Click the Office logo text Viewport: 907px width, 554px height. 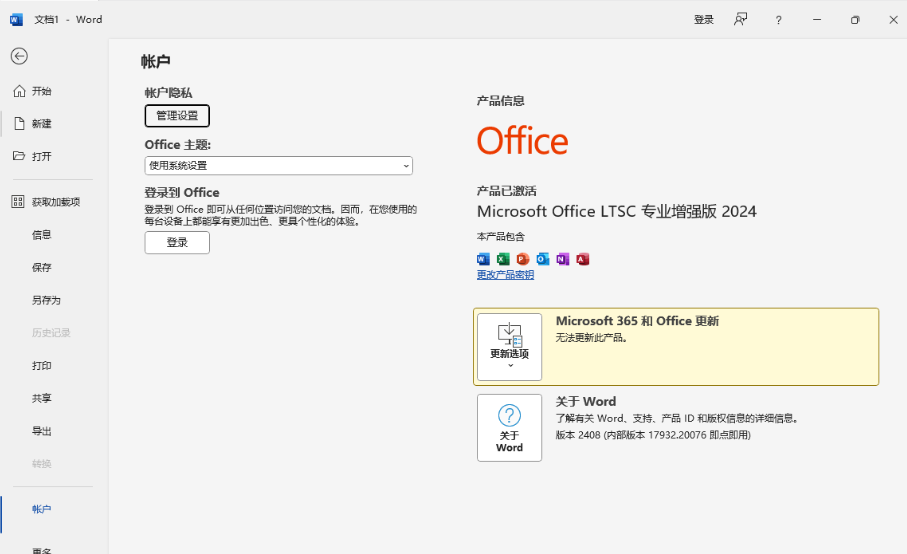coord(522,141)
